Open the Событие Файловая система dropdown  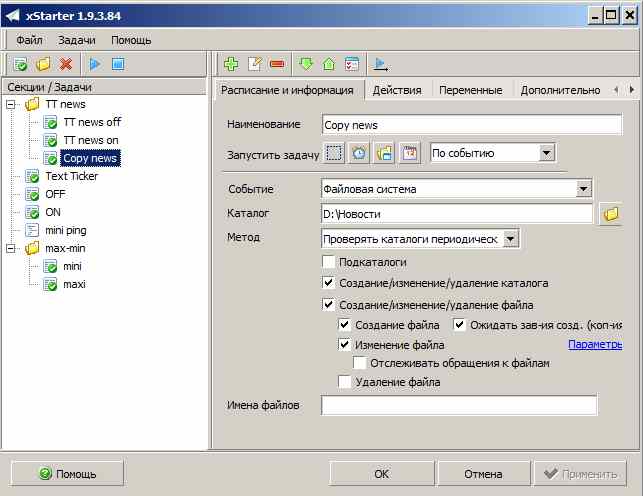[x=584, y=189]
